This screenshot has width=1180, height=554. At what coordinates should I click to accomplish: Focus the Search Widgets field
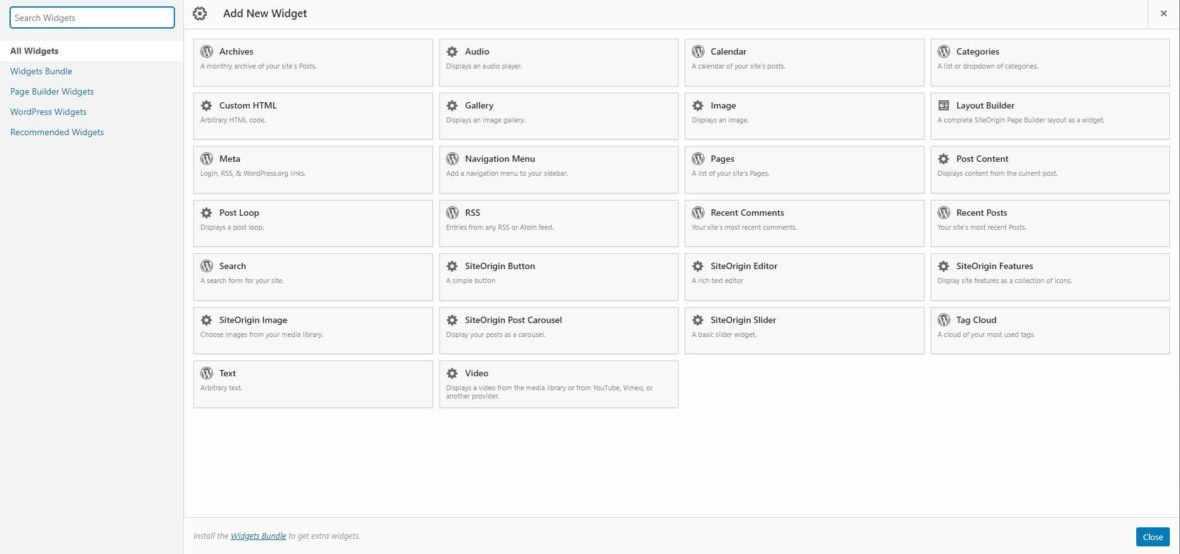coord(92,17)
